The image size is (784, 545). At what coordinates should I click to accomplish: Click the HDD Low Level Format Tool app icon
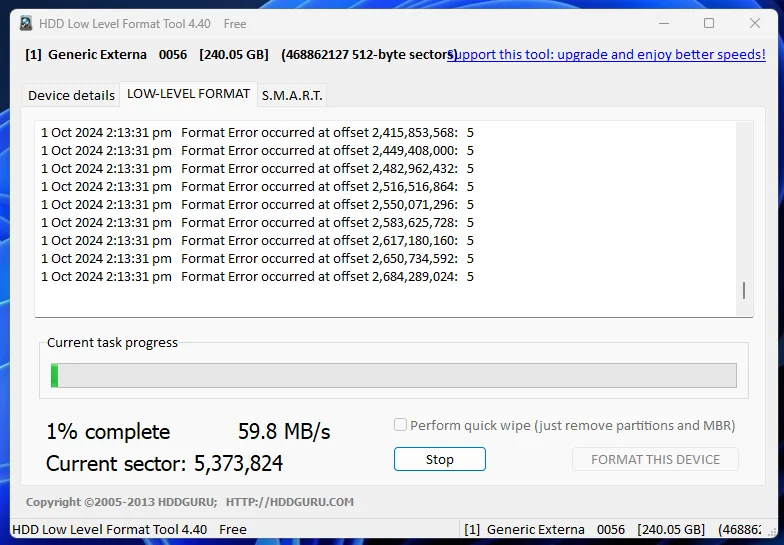coord(26,24)
